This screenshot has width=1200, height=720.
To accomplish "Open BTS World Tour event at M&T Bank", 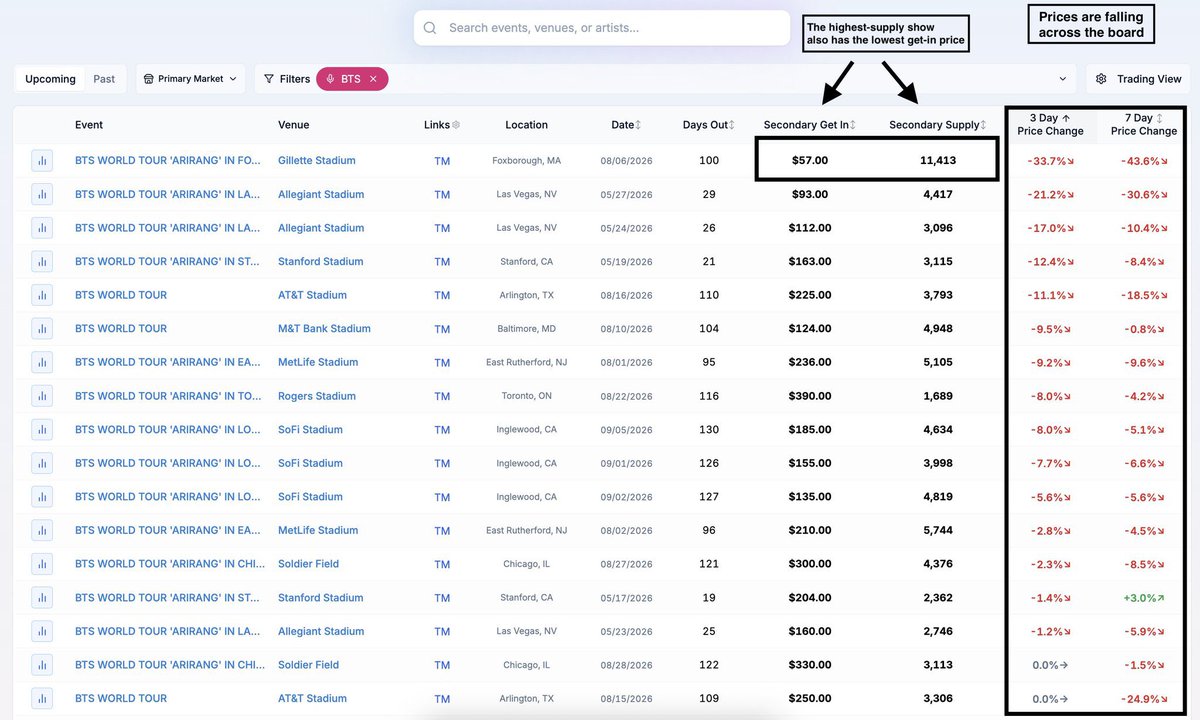I will pos(121,329).
